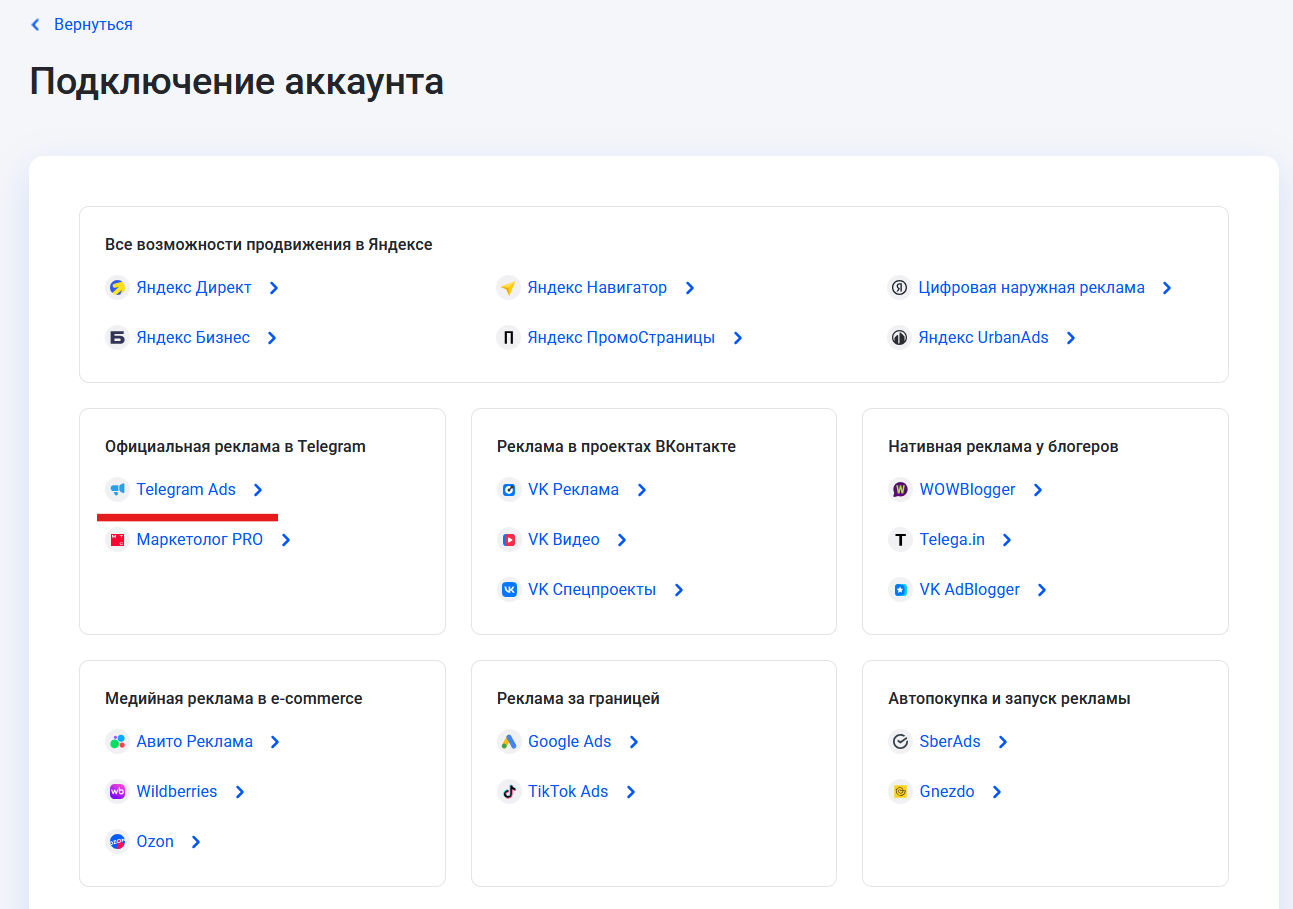
Task: Click the TikTok Ads icon
Action: click(x=508, y=791)
